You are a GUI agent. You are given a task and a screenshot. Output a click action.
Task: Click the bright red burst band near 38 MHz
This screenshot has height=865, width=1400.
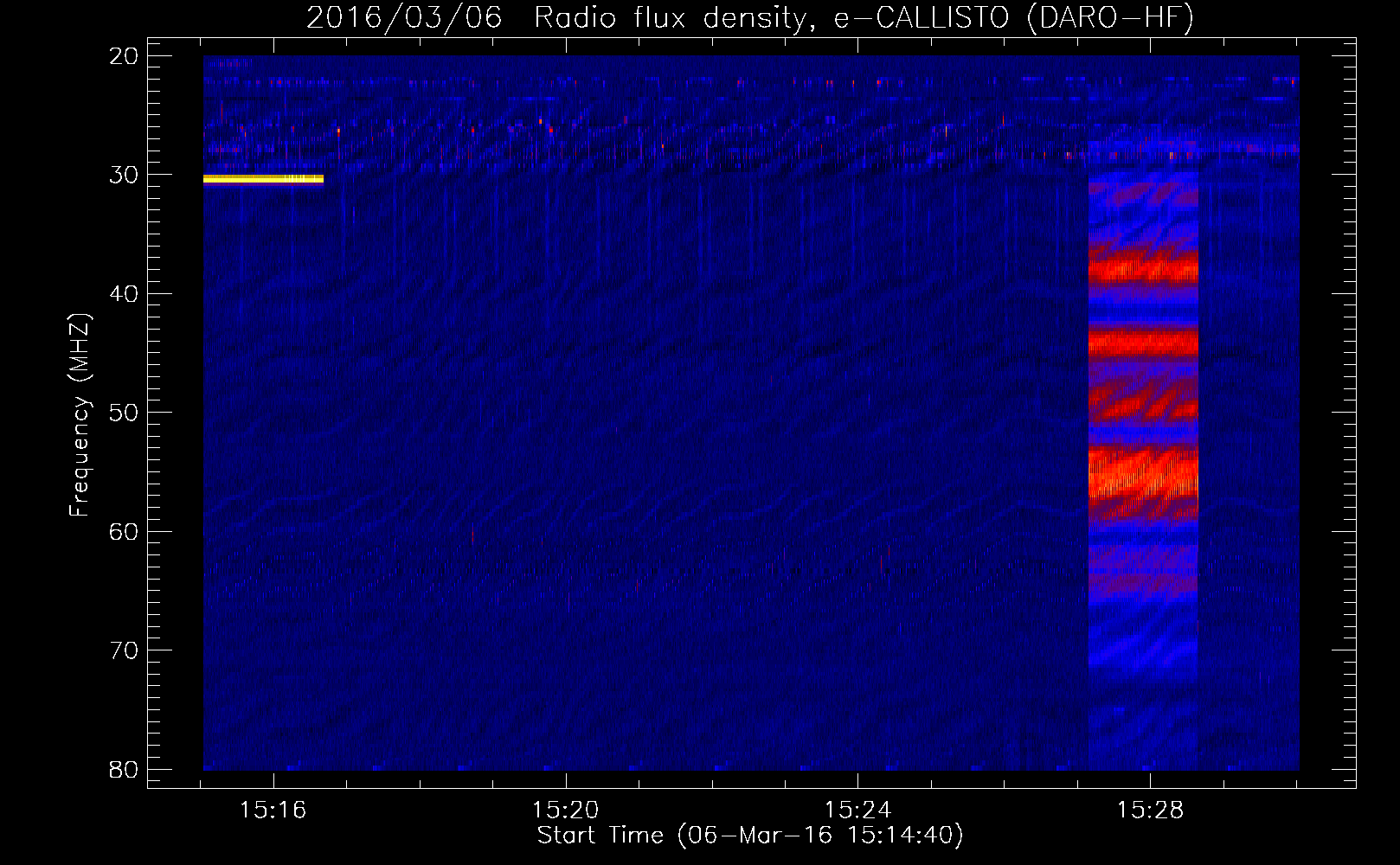[x=1143, y=270]
